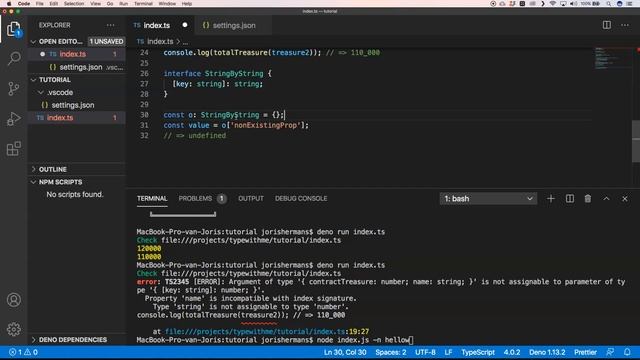Split the editor right
Screen dimensions: 640x360
point(607,25)
